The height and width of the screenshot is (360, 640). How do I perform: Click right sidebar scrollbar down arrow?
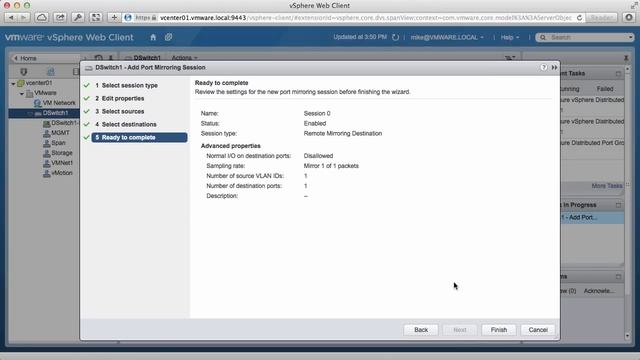tap(627, 336)
